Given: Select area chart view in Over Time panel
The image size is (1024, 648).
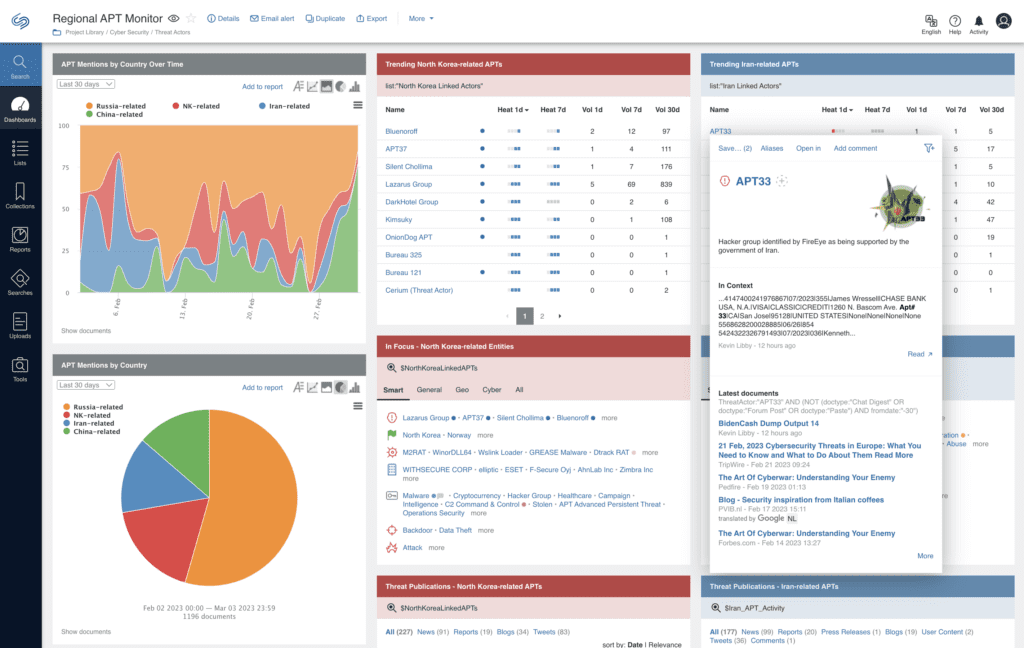Looking at the screenshot, I should click(x=327, y=86).
